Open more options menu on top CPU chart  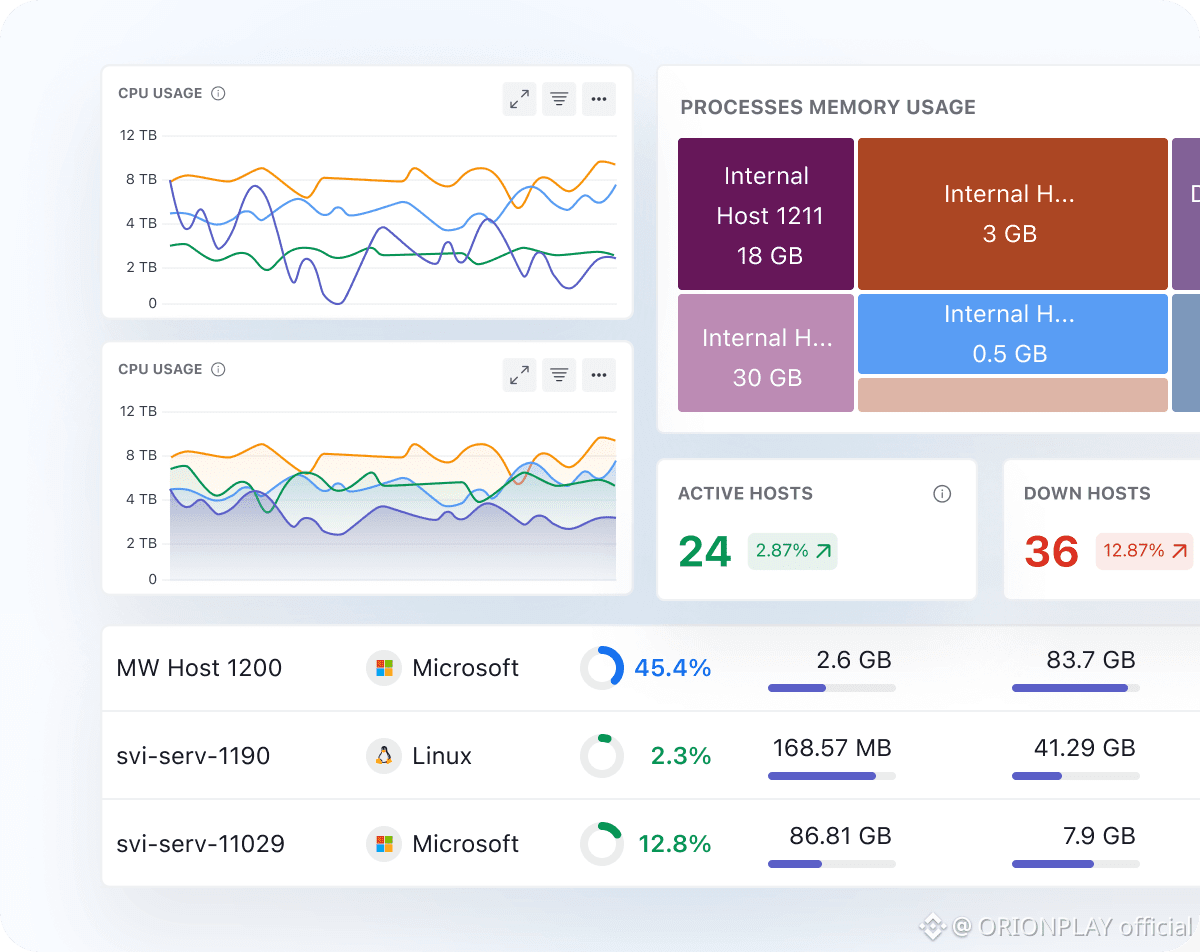point(599,99)
